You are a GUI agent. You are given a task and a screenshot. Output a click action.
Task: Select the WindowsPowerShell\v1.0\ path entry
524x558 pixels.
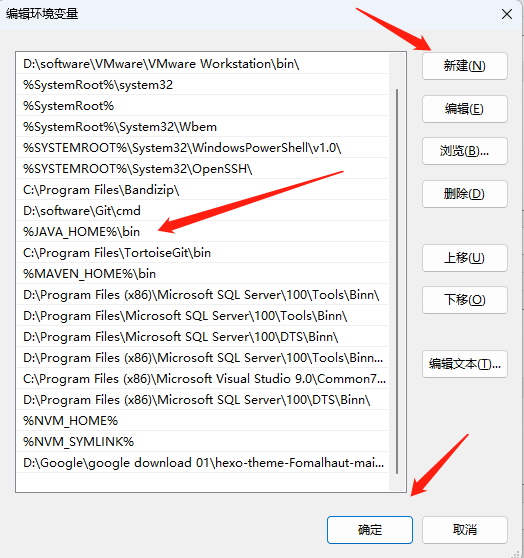click(x=203, y=148)
